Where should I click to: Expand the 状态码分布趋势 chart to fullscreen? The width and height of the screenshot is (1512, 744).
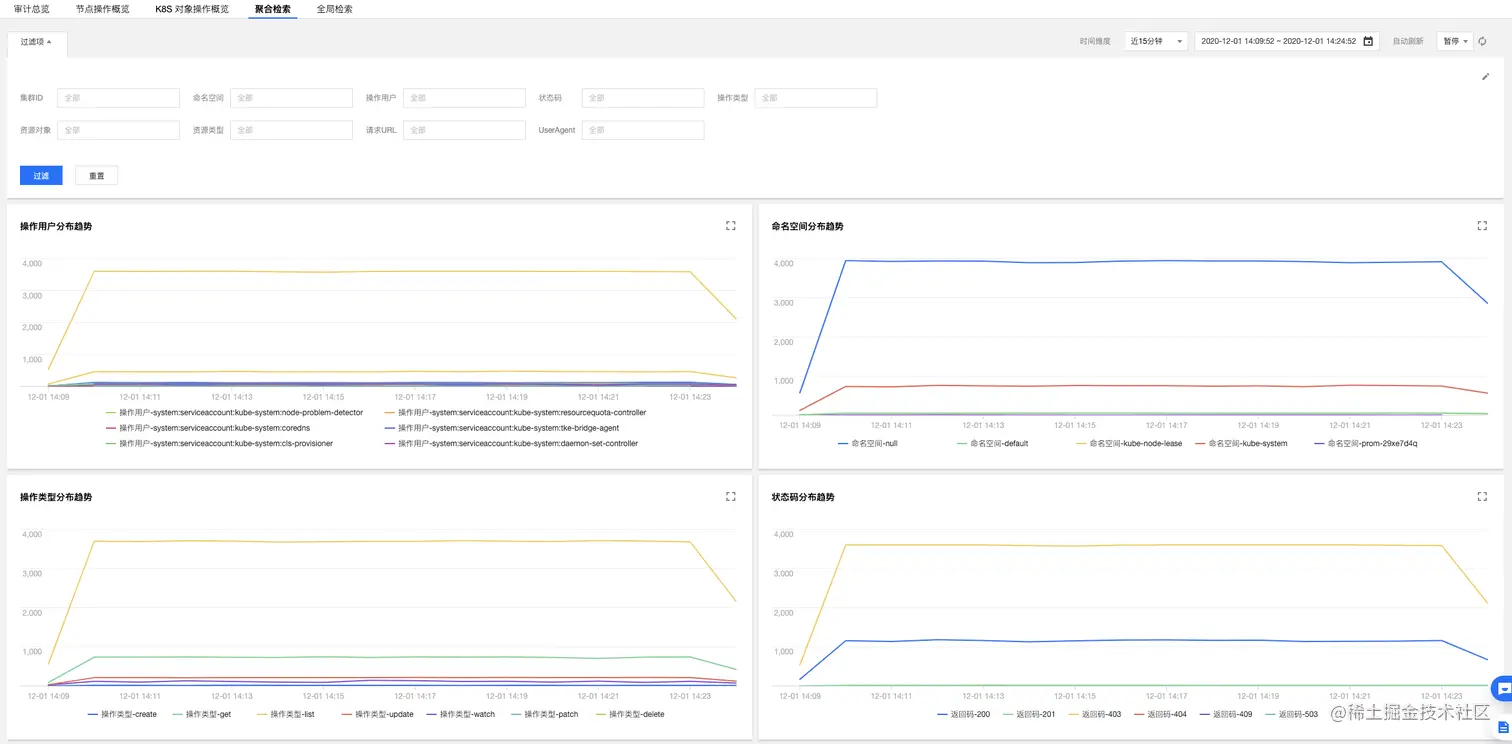(x=1482, y=496)
